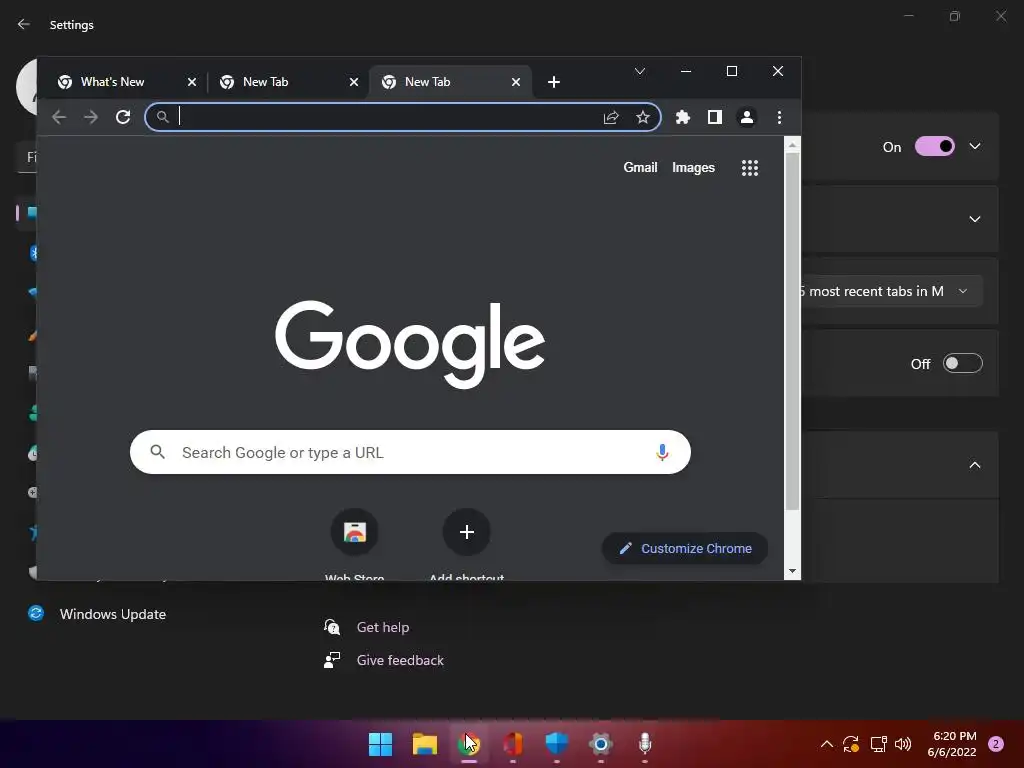Viewport: 1024px width, 768px height.
Task: Open Google Images link
Action: point(693,167)
